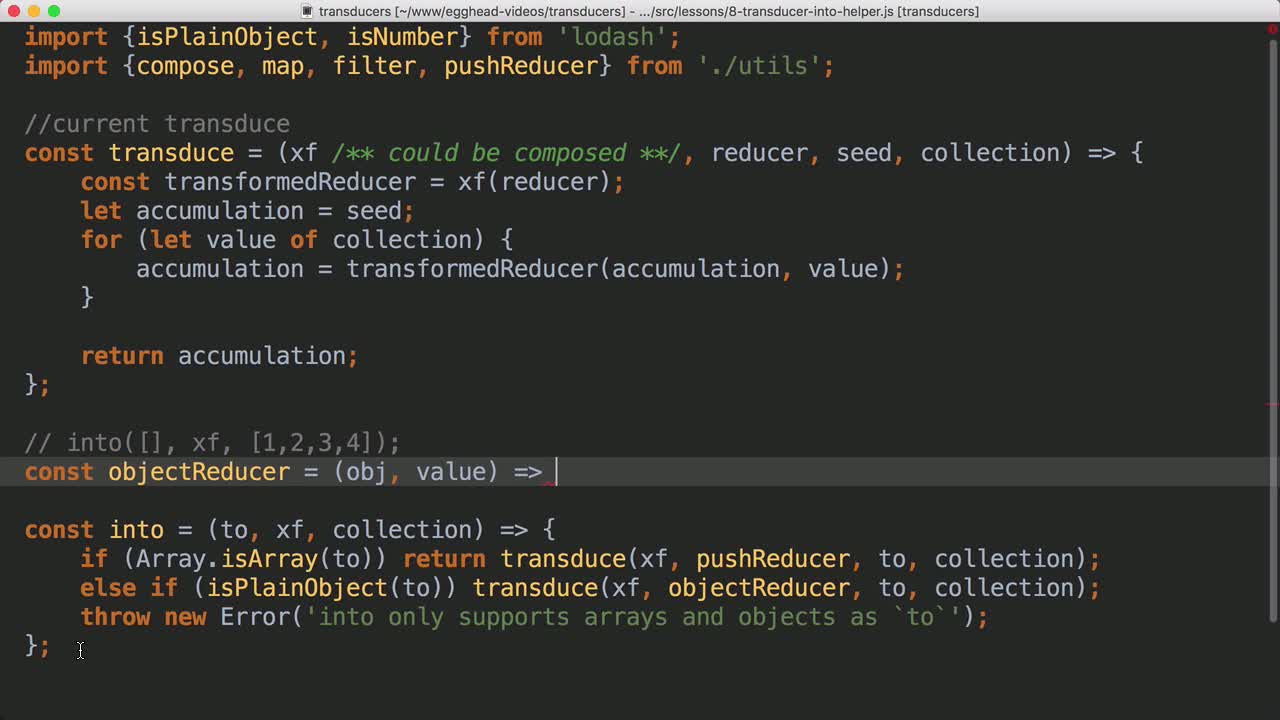Click 'Error' constructor in throw statement
1280x720 pixels.
click(x=255, y=617)
